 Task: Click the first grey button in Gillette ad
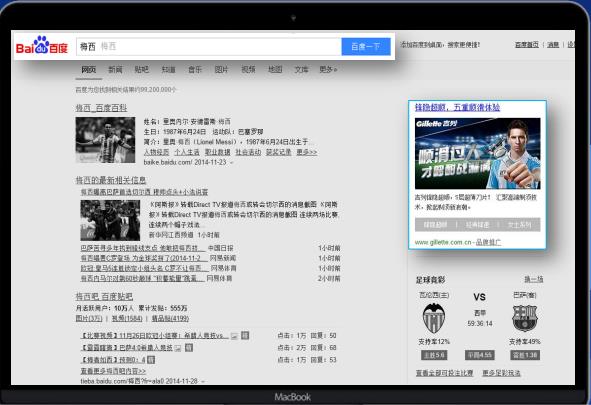[x=435, y=225]
